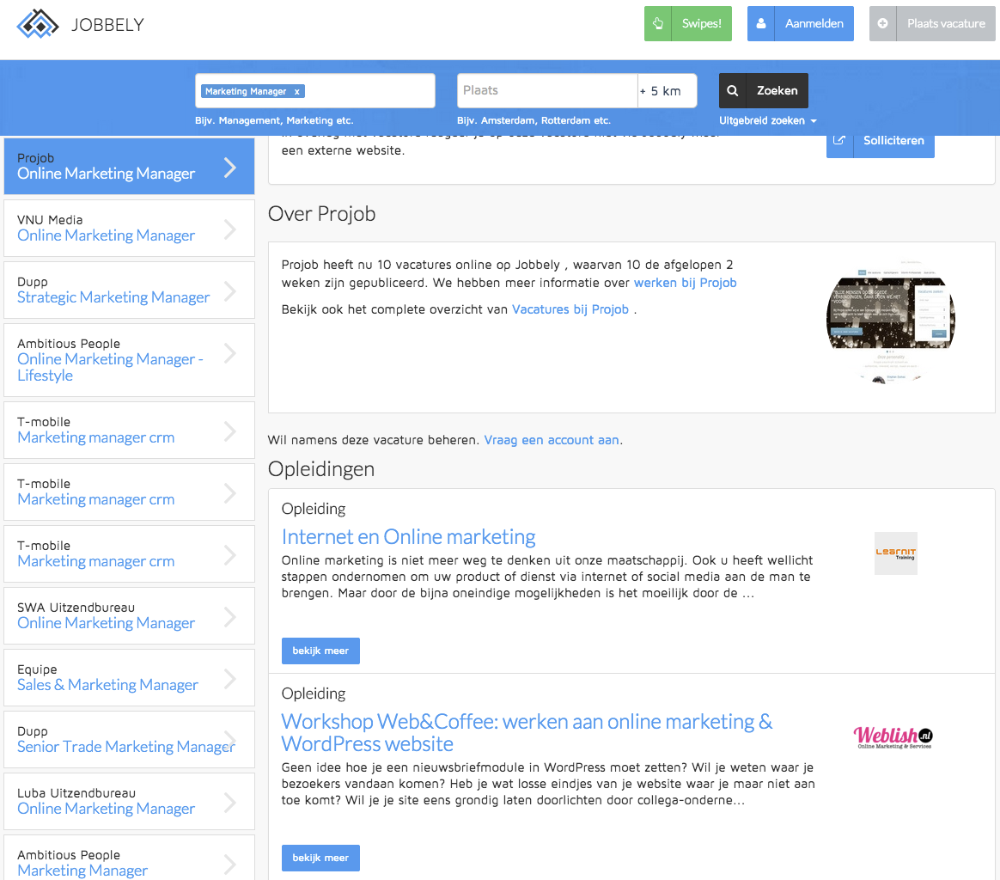Select Strategic Marketing Manager listing
This screenshot has height=880, width=1000.
point(129,290)
